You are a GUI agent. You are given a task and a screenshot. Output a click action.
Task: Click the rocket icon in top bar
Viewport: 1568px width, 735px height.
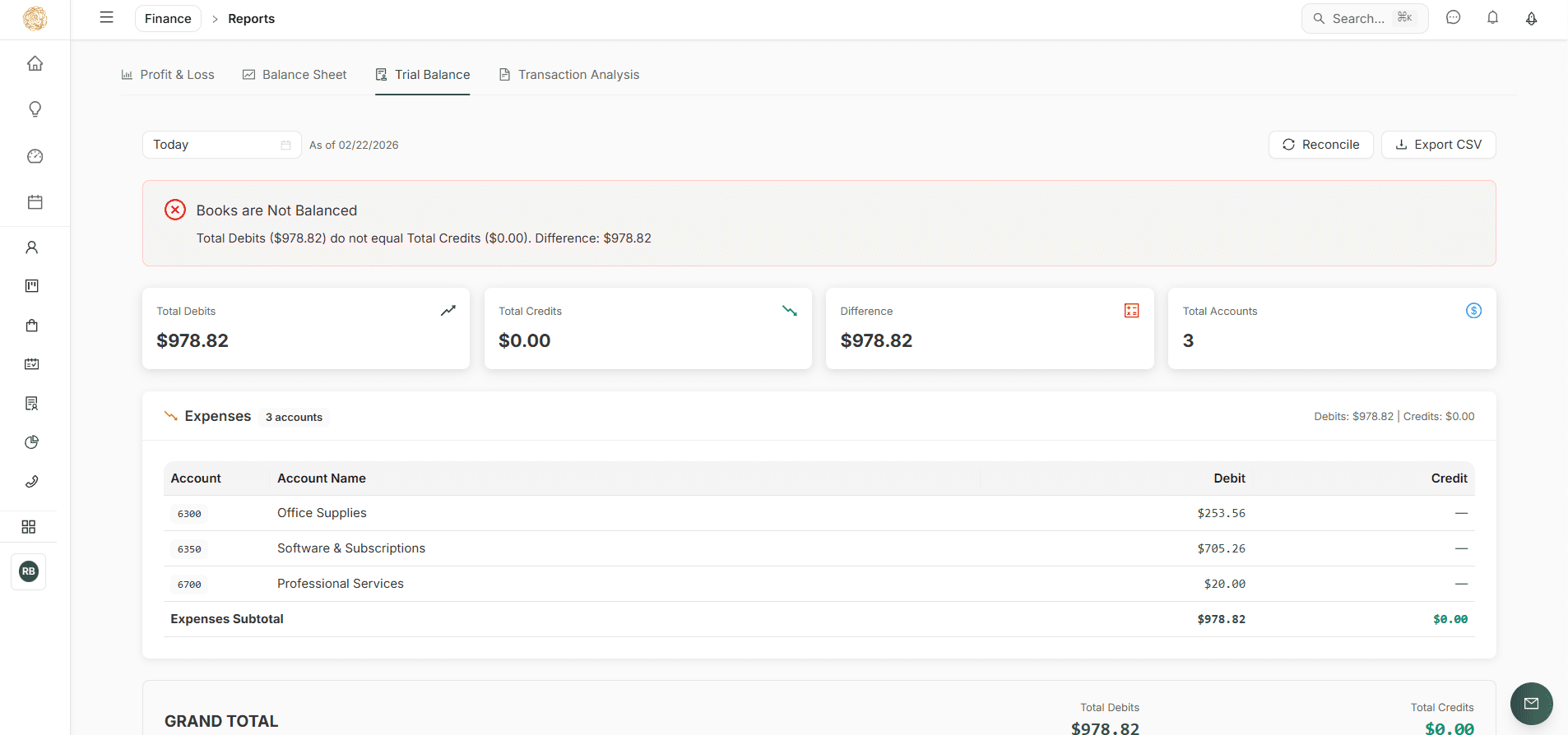pos(1531,18)
